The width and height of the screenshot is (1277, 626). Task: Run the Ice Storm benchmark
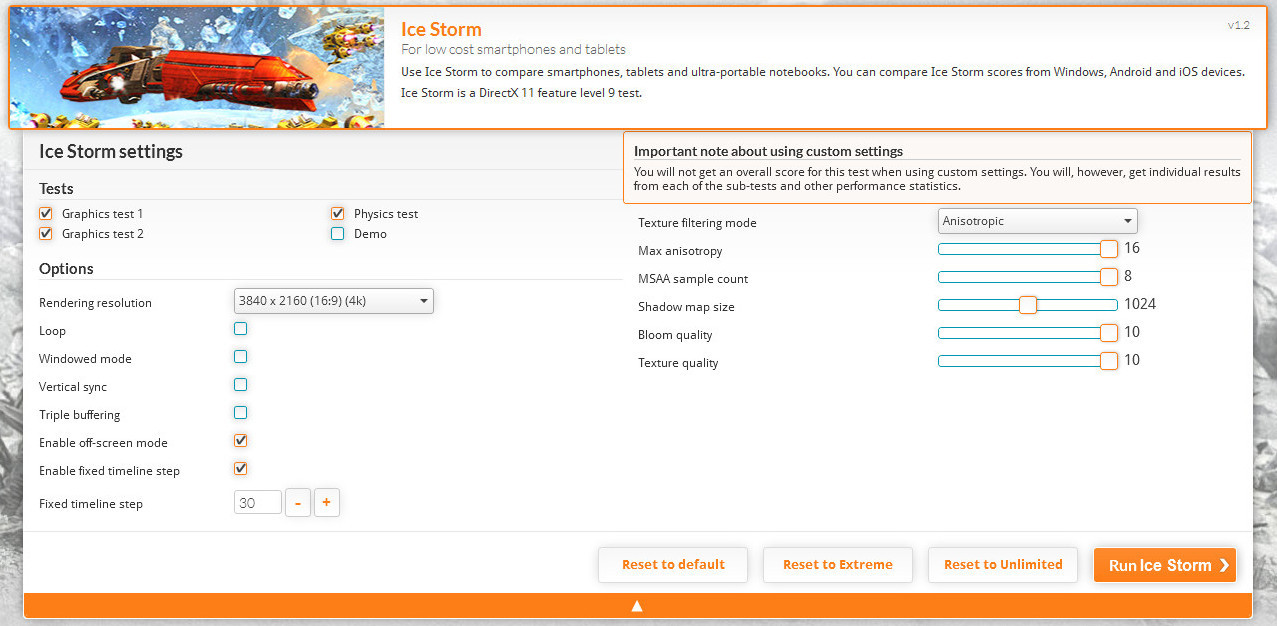(1165, 565)
